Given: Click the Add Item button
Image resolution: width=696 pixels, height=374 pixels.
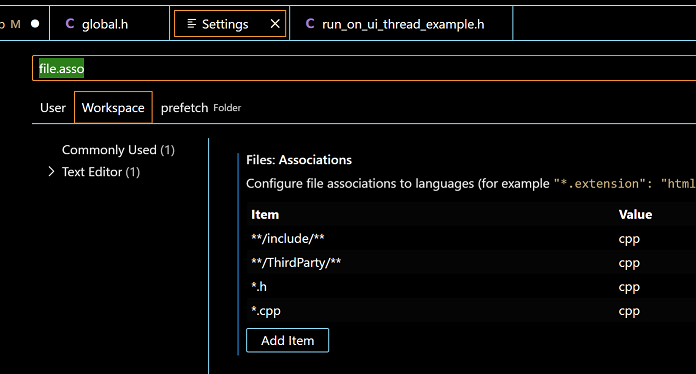Looking at the screenshot, I should coord(288,340).
